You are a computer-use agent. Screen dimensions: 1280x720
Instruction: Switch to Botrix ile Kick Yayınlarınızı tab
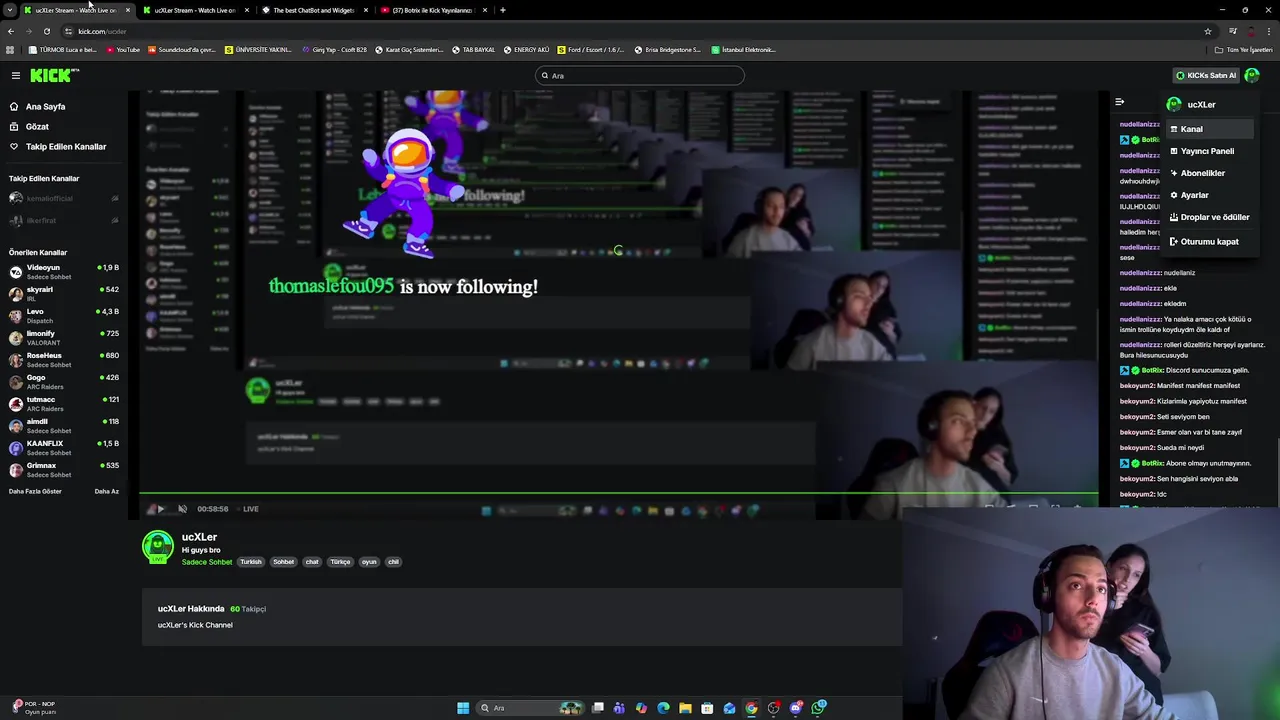tap(432, 10)
